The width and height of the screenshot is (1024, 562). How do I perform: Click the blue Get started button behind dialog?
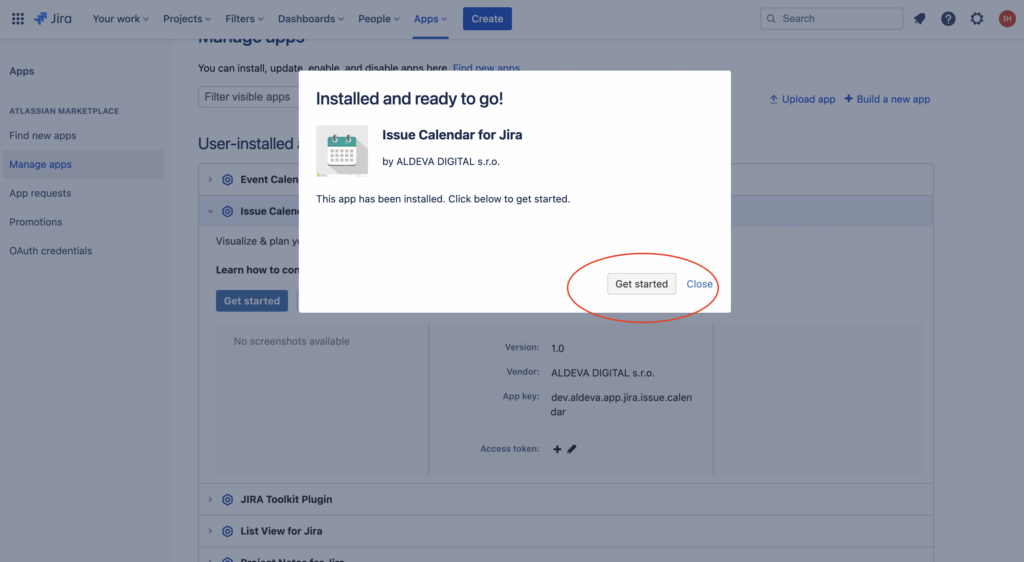[252, 301]
